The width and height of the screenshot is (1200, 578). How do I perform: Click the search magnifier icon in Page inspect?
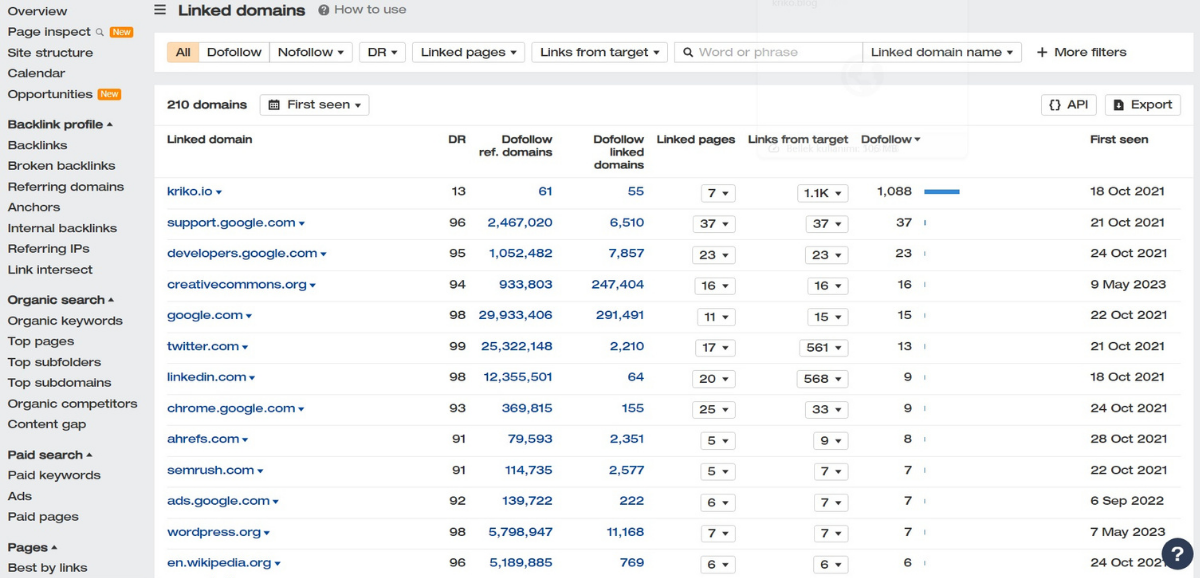[x=100, y=32]
